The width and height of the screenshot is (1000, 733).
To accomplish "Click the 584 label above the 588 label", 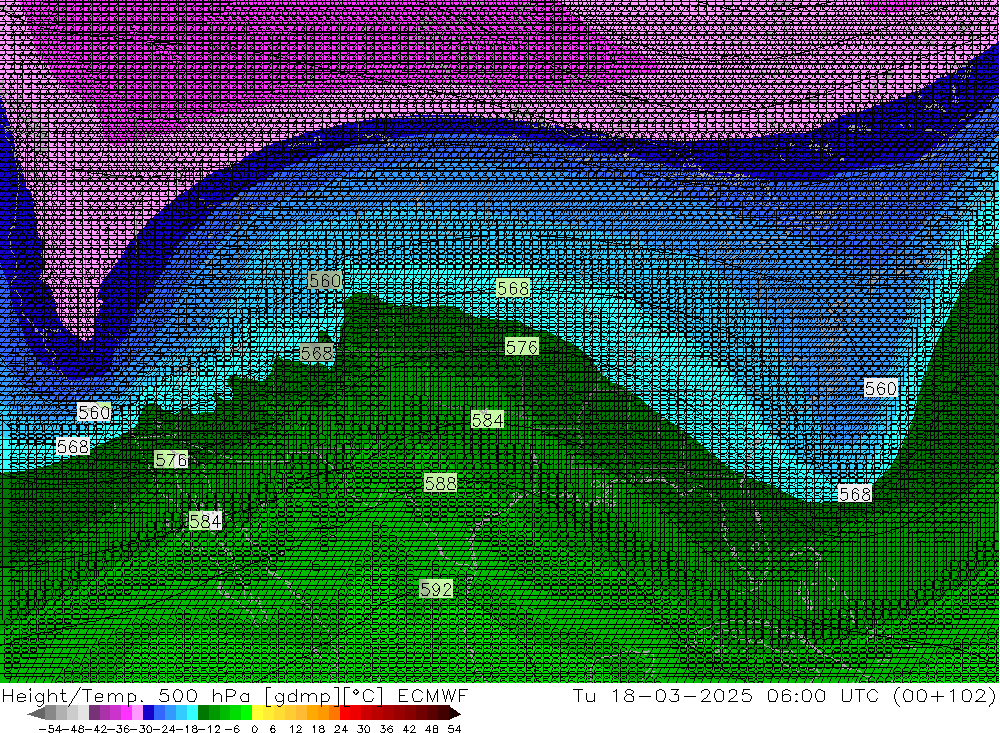I will point(487,419).
